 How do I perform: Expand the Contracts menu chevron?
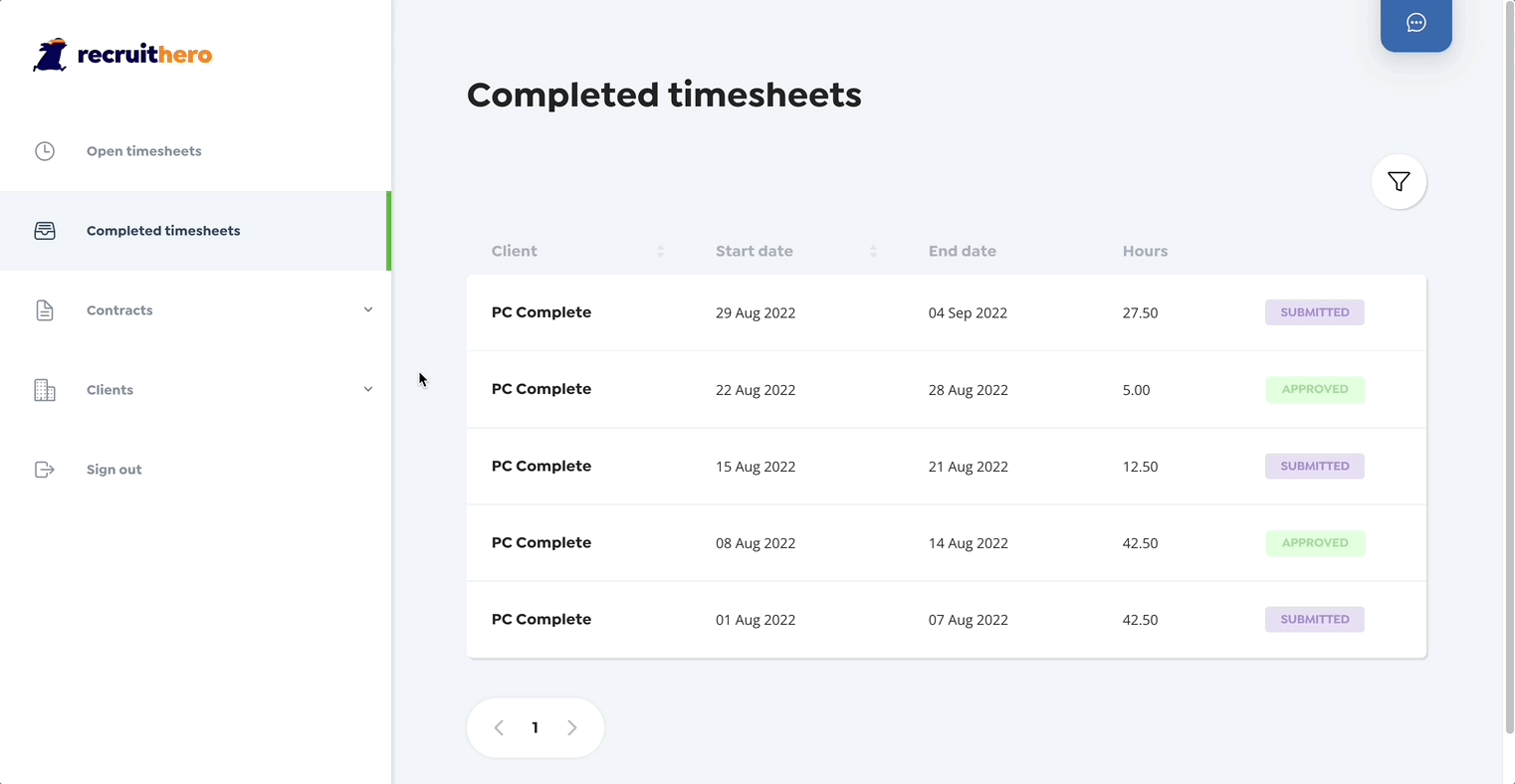(x=368, y=310)
